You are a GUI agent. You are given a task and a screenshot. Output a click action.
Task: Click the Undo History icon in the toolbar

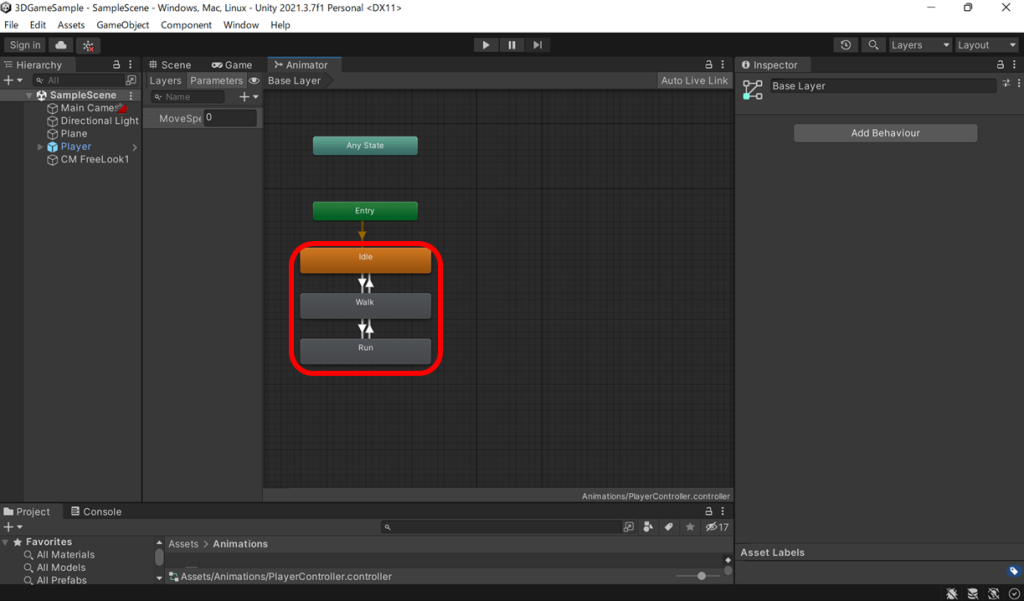845,44
